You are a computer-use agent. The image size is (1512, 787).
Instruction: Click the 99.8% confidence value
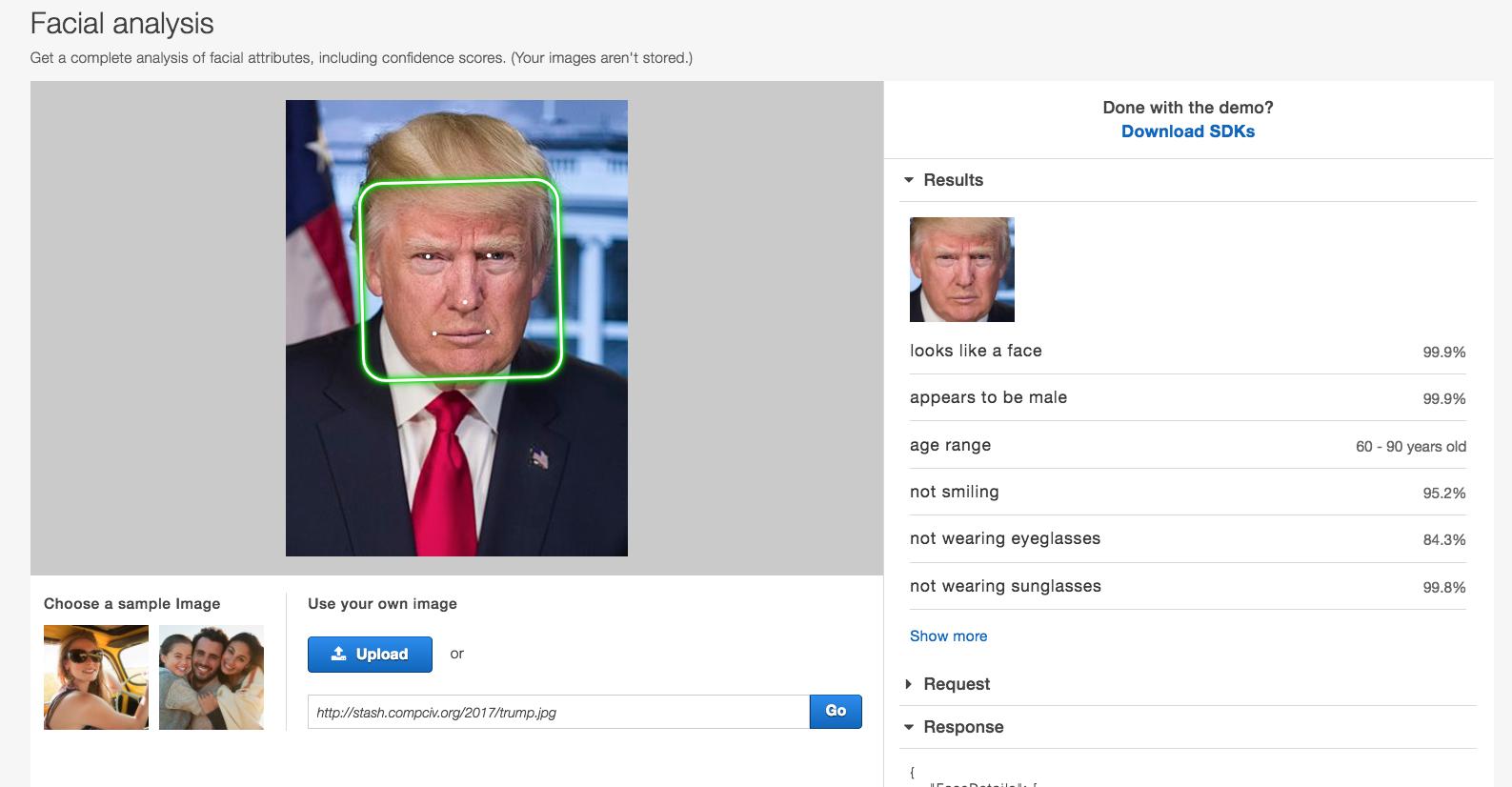tap(1444, 587)
